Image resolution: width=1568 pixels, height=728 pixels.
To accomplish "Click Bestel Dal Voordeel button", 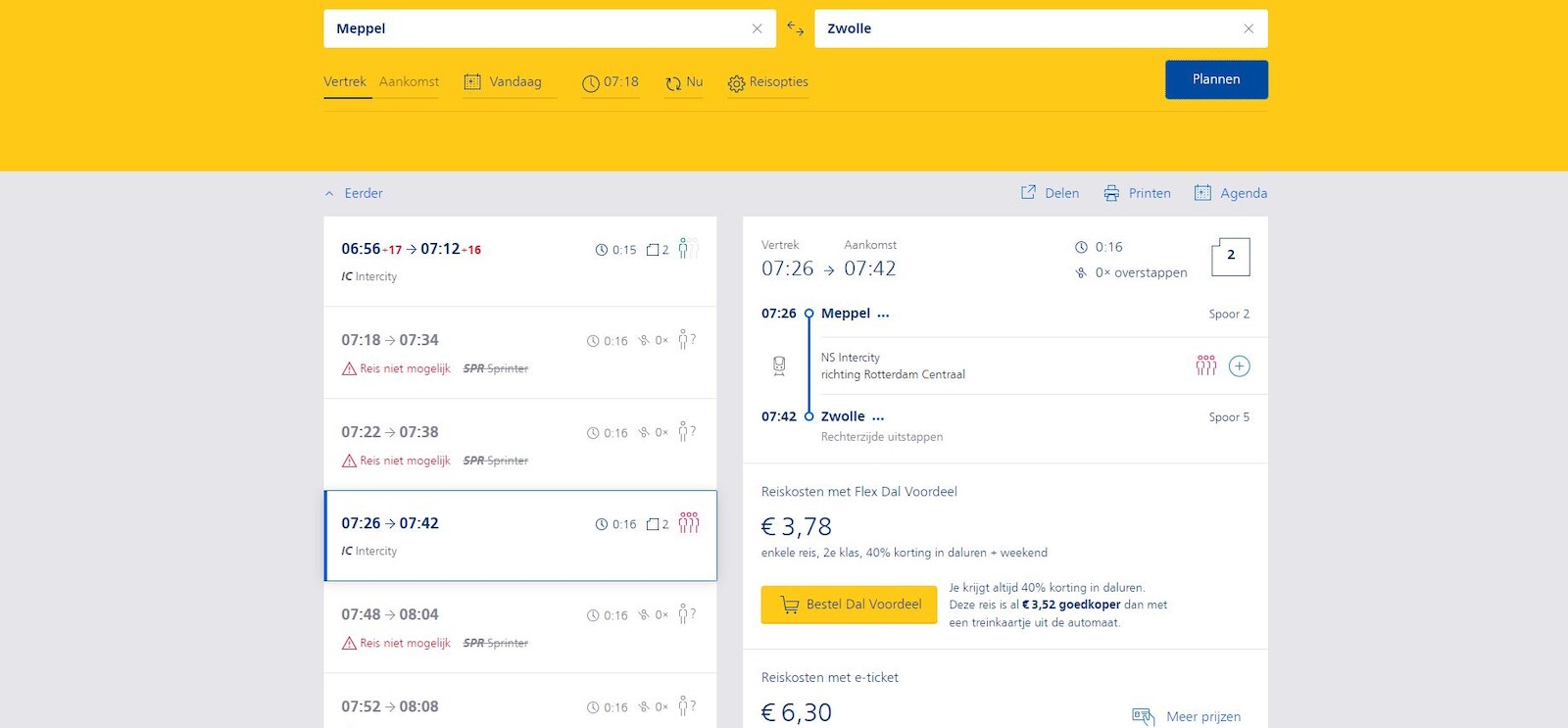I will (x=849, y=605).
